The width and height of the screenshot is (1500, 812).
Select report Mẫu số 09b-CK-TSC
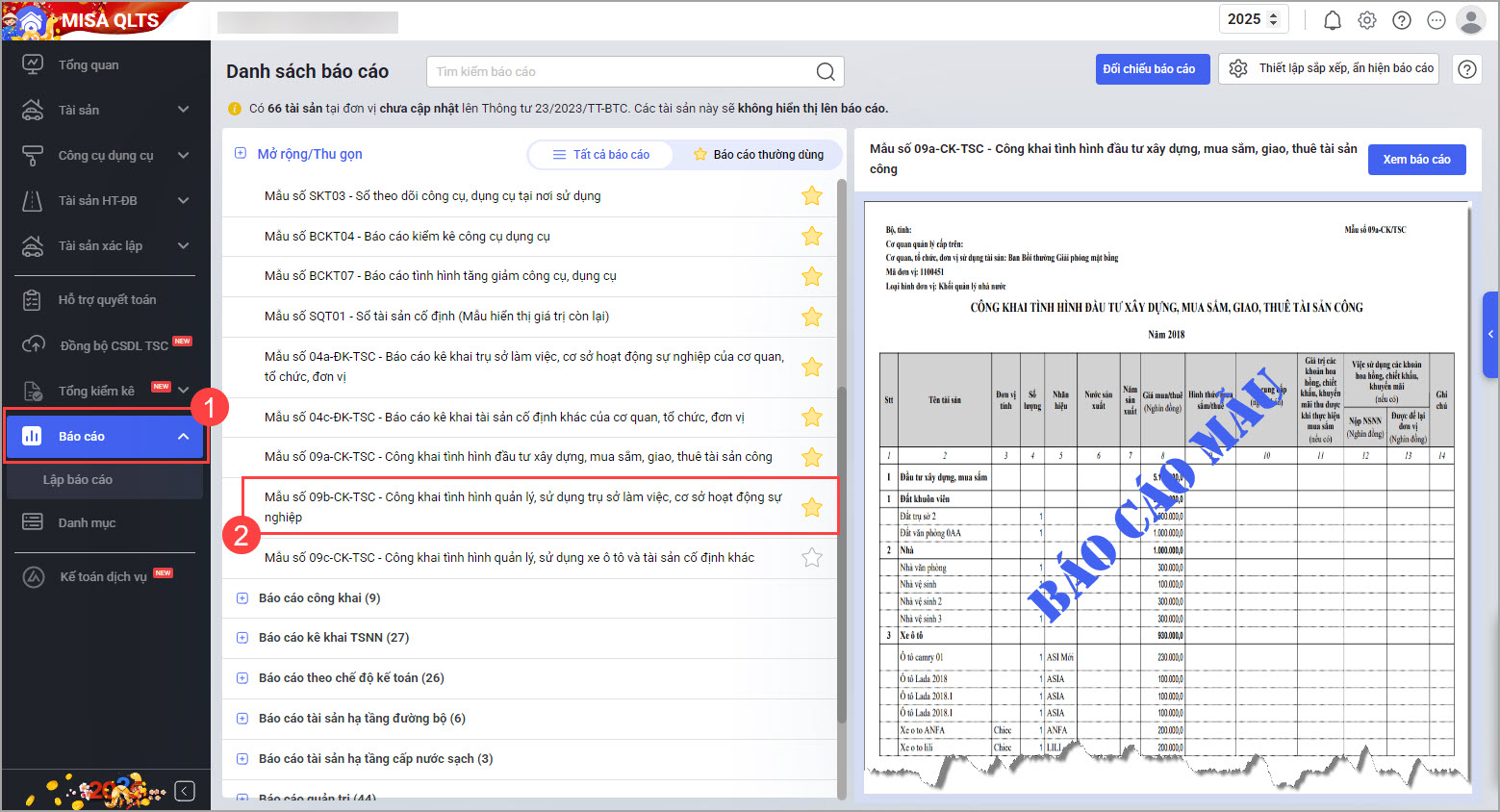pyautogui.click(x=523, y=507)
